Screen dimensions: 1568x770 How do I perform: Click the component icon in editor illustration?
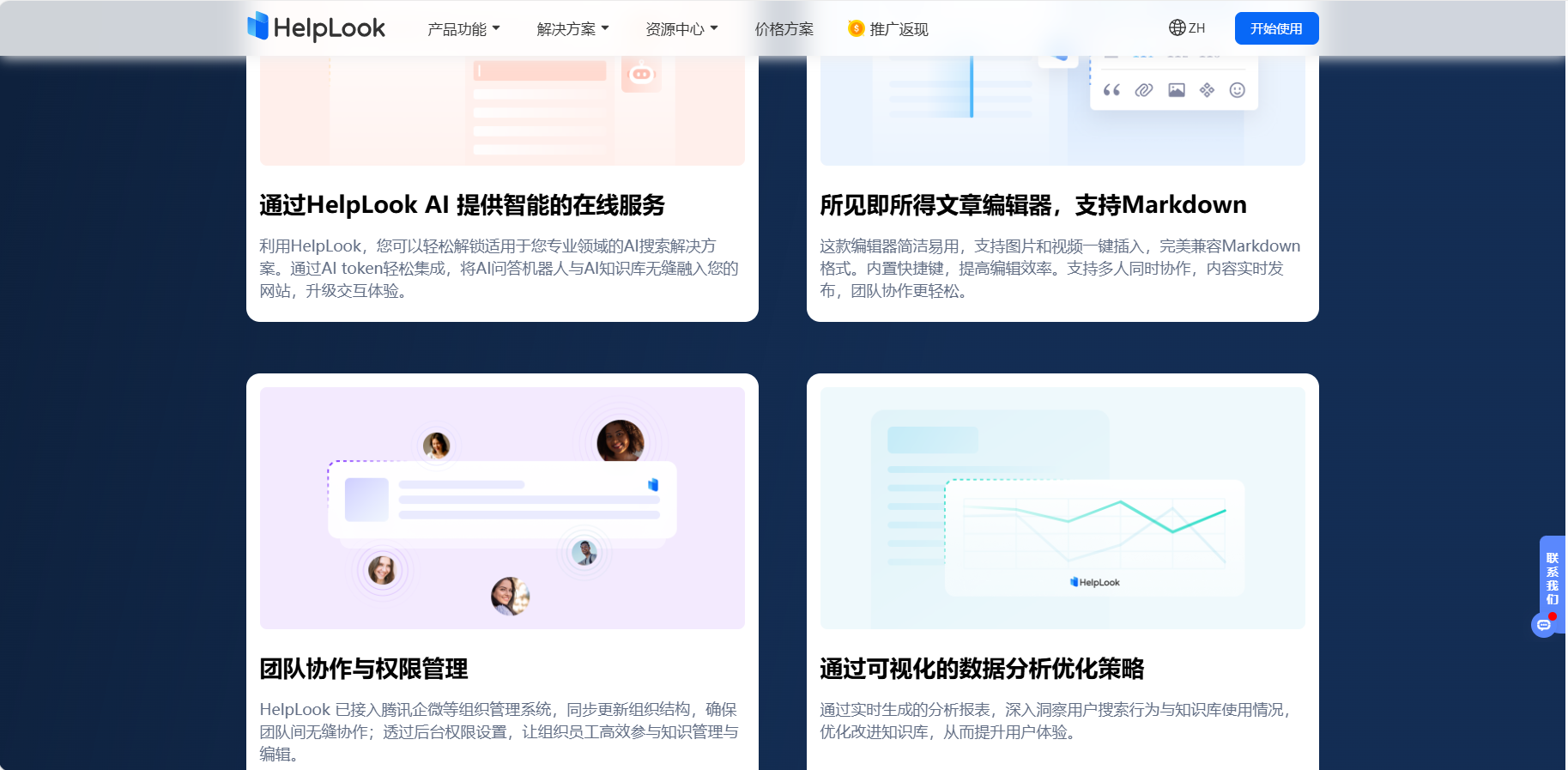click(x=1207, y=90)
